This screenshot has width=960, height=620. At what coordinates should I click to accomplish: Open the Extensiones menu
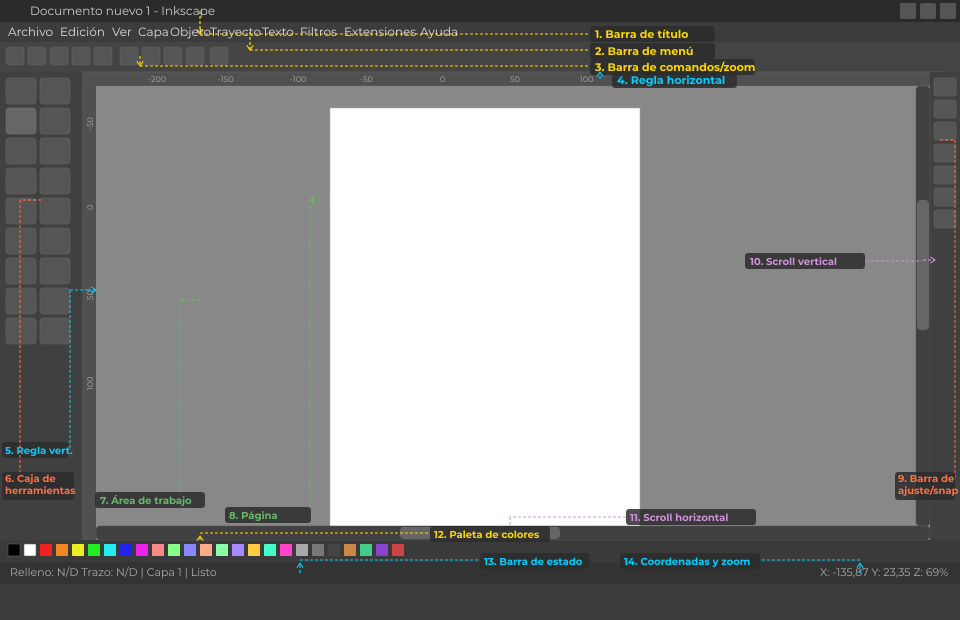(379, 32)
